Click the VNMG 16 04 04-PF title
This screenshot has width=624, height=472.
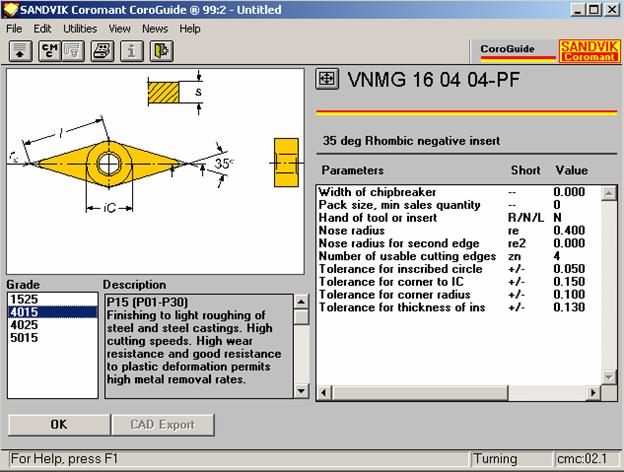pos(433,80)
